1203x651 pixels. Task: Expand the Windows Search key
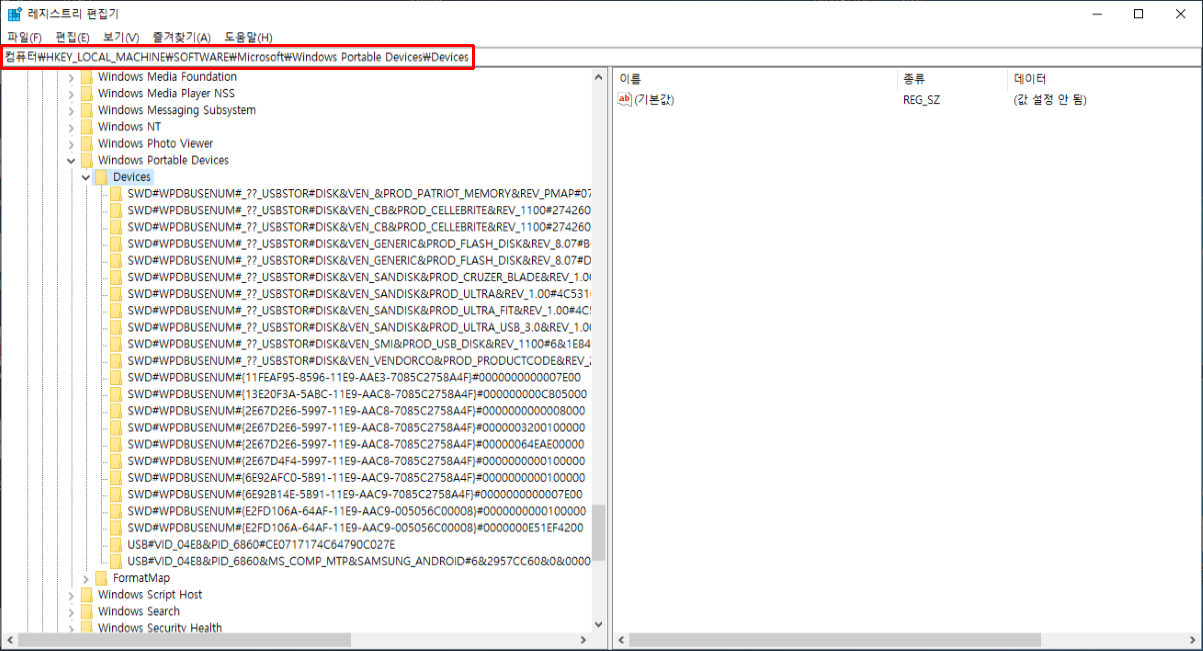[x=71, y=611]
